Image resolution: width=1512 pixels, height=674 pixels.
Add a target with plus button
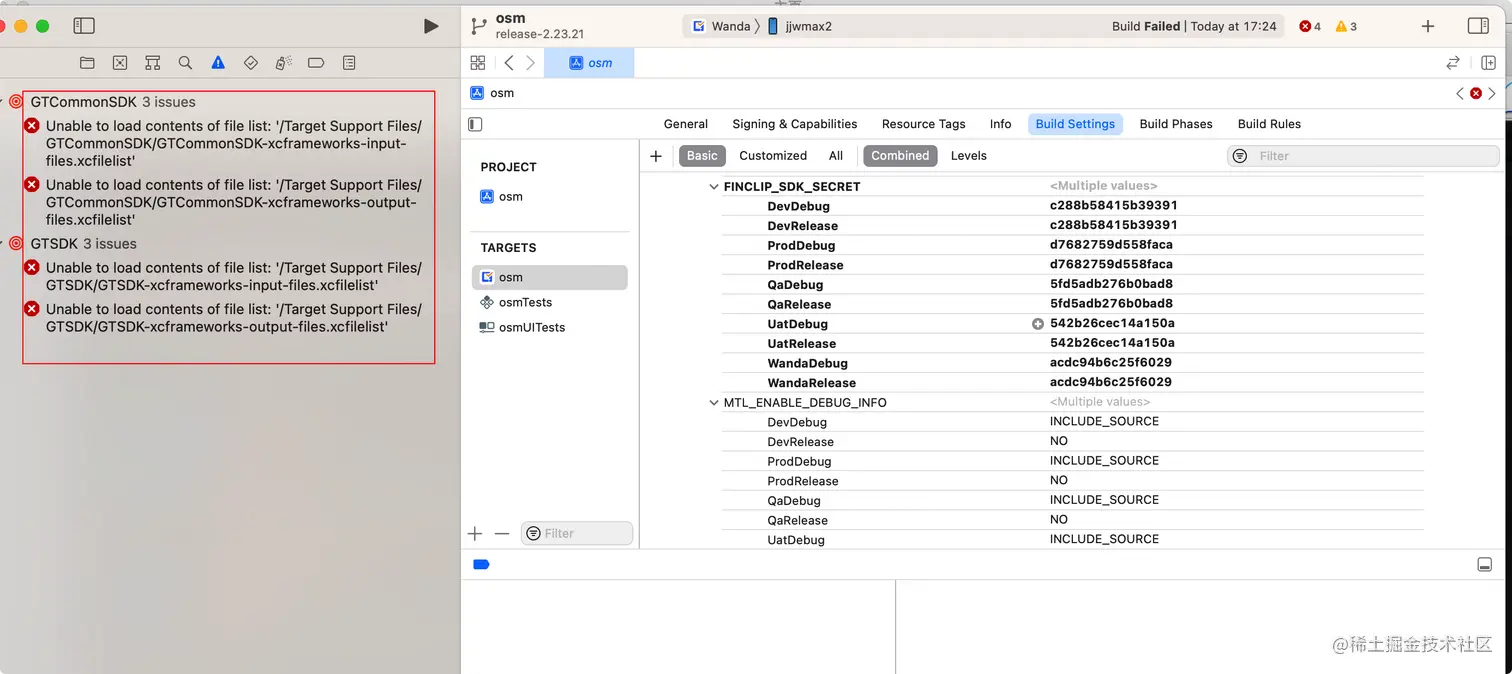click(x=475, y=534)
